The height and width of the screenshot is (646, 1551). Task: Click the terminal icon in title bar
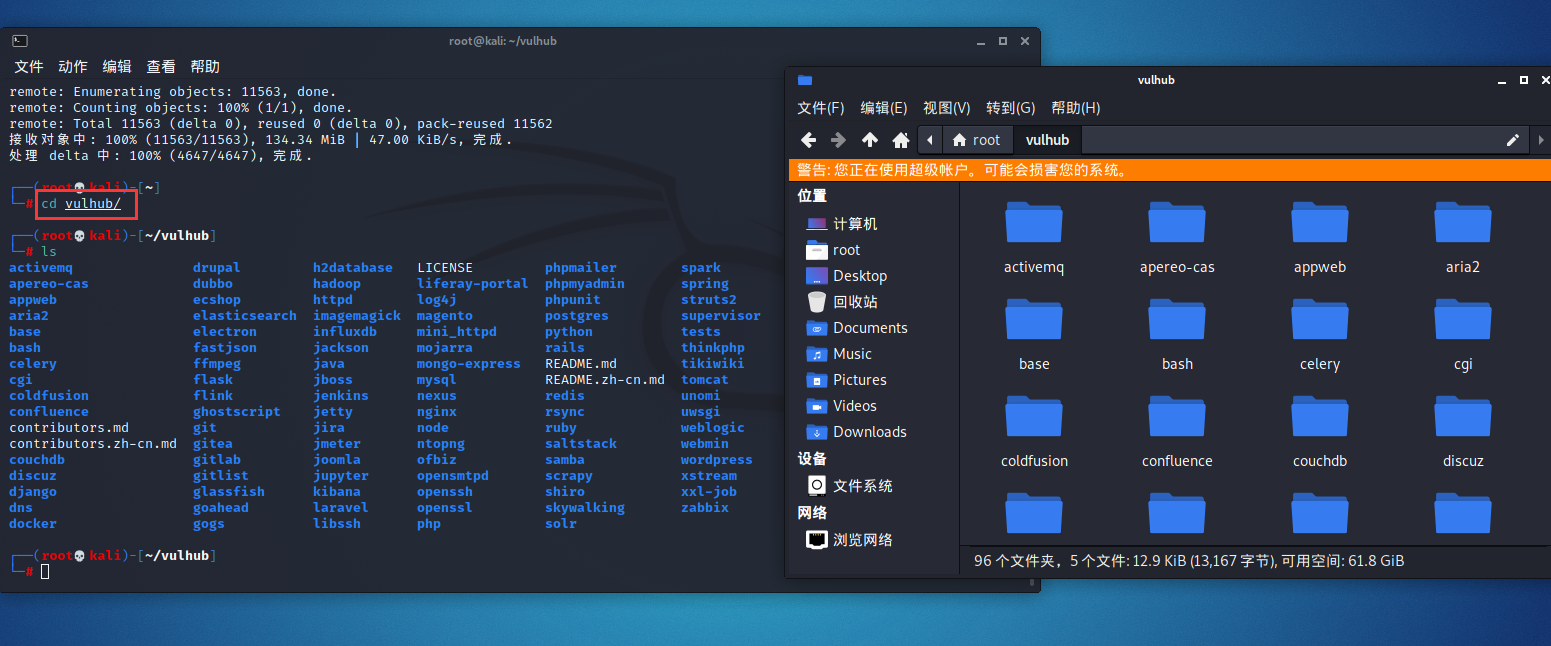(x=19, y=41)
